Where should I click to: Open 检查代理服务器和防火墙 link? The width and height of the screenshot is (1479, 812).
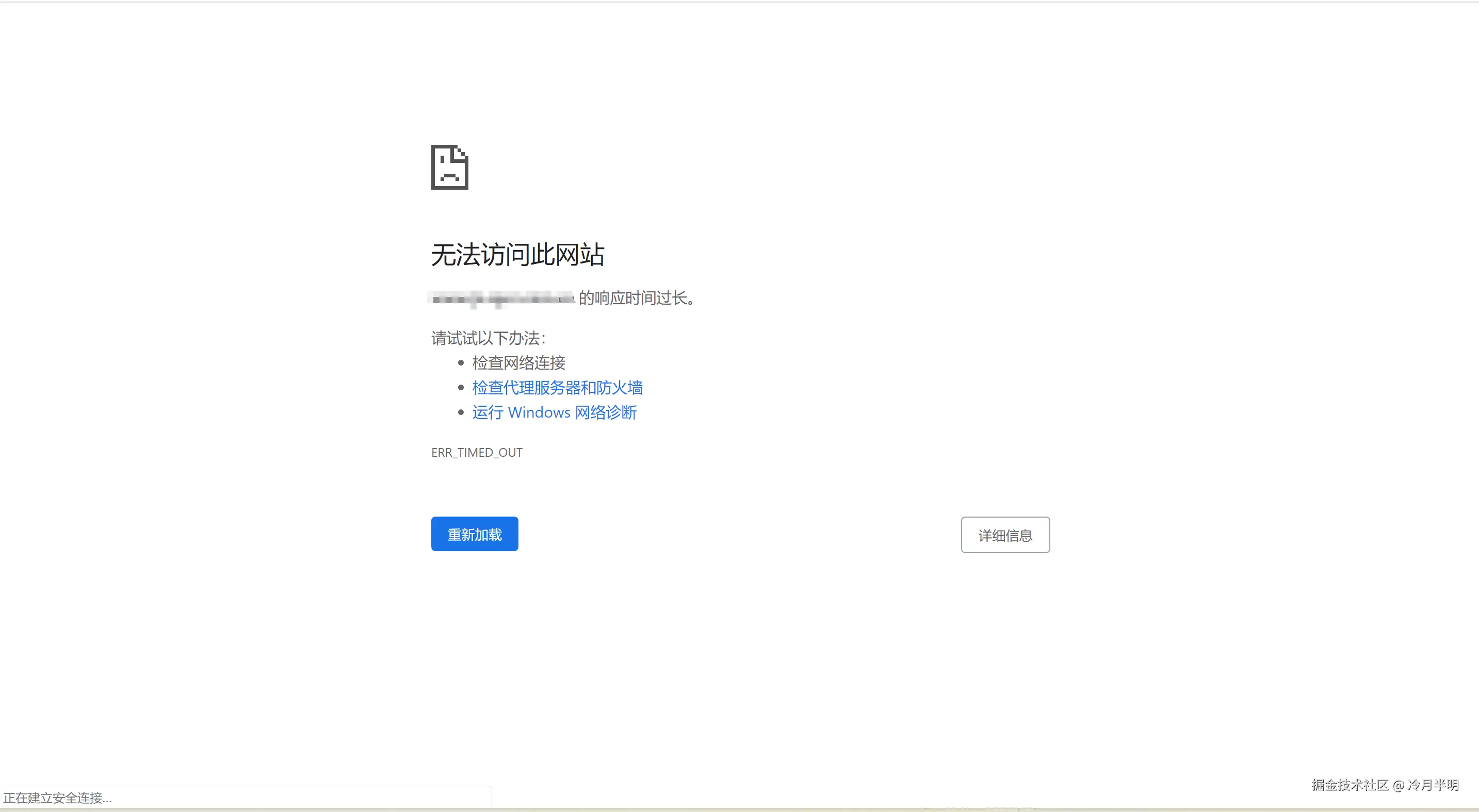point(558,387)
